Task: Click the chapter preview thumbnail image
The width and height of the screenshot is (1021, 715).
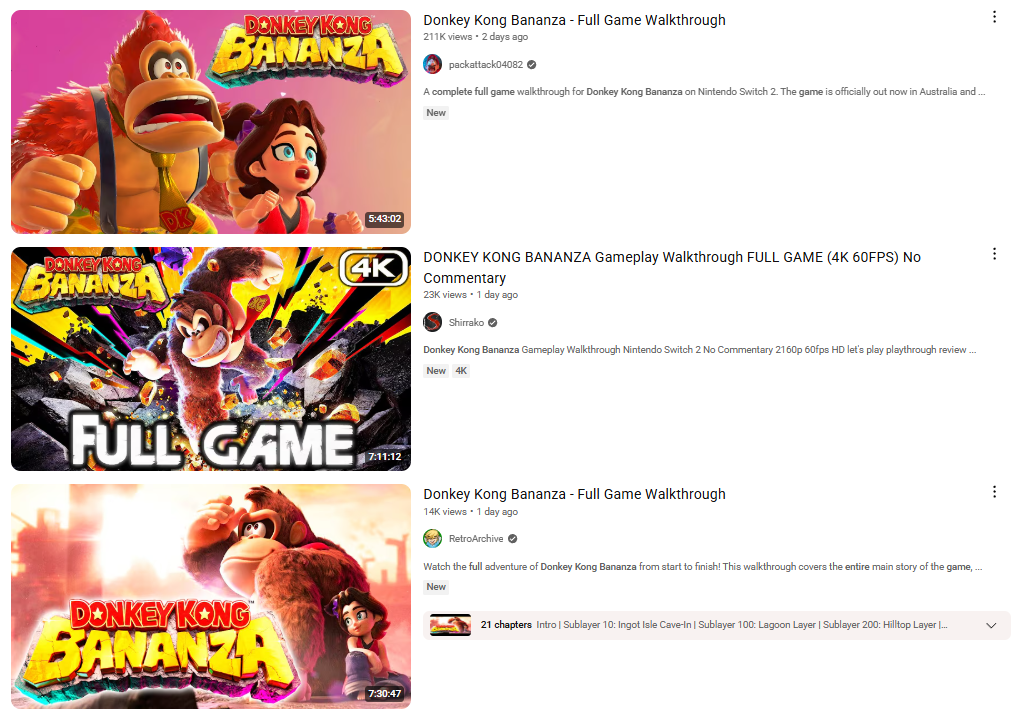Action: click(x=450, y=625)
